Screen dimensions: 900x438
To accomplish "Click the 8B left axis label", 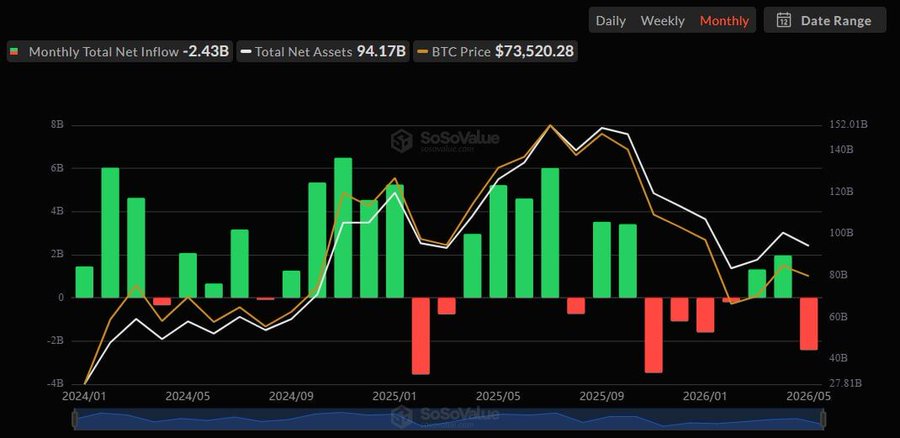I will (x=56, y=125).
